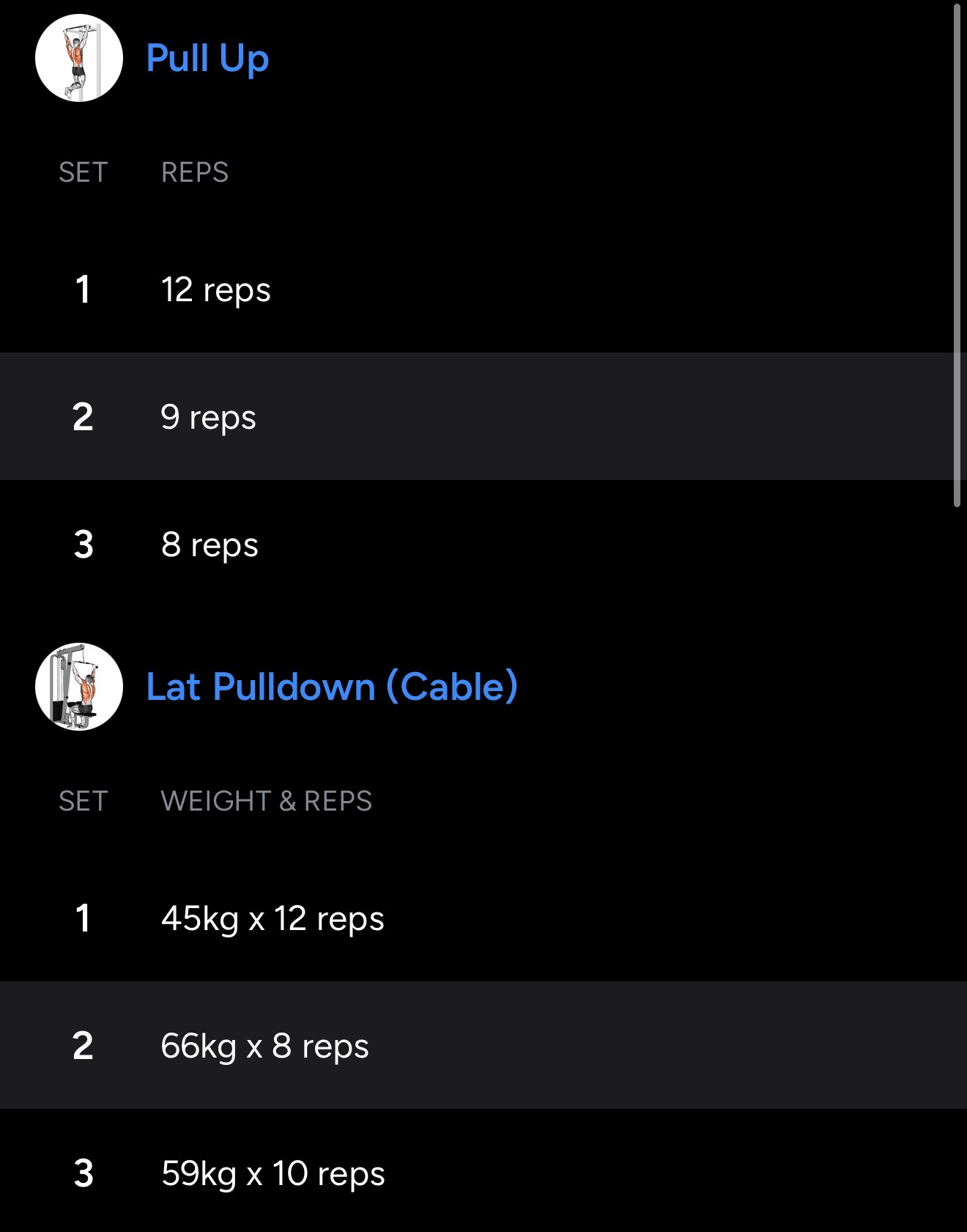Viewport: 967px width, 1232px height.
Task: Open the Pull Up exercise link
Action: tap(207, 58)
